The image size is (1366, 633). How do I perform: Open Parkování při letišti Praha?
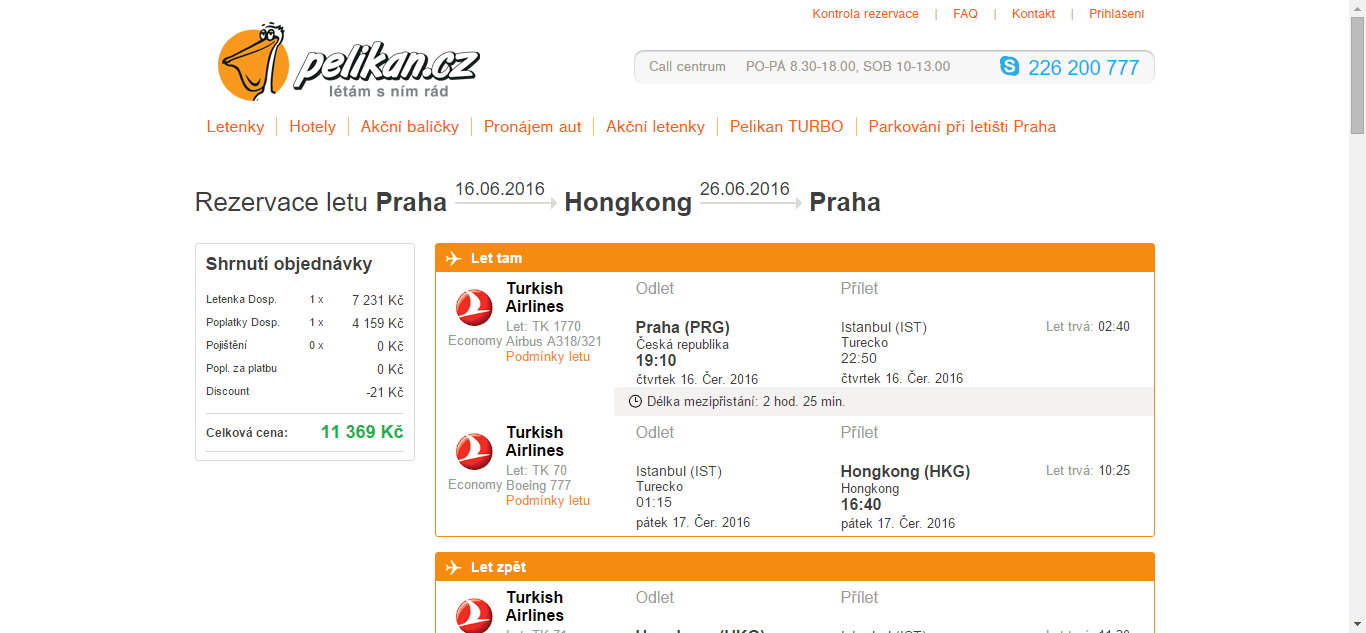tap(962, 127)
